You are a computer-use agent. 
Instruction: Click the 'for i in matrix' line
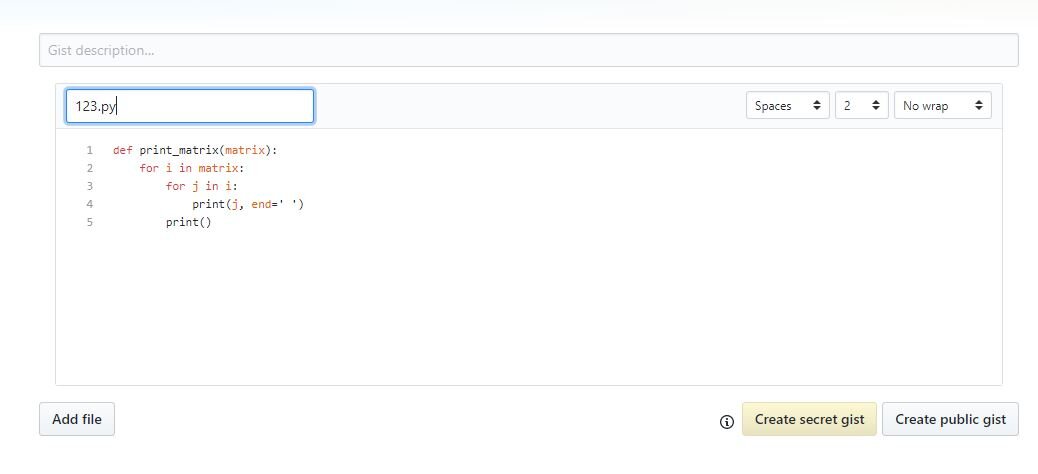click(x=192, y=168)
